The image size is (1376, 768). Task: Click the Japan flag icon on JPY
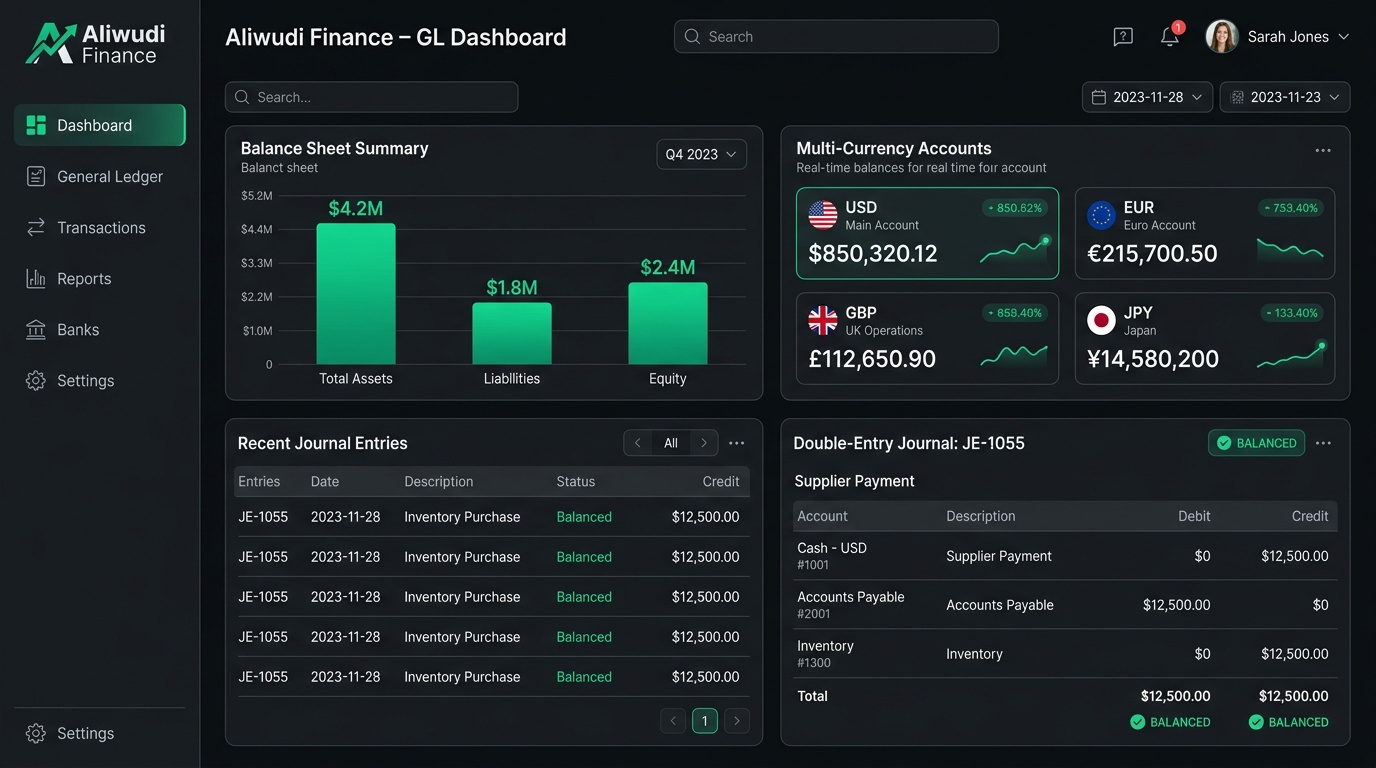[1101, 320]
